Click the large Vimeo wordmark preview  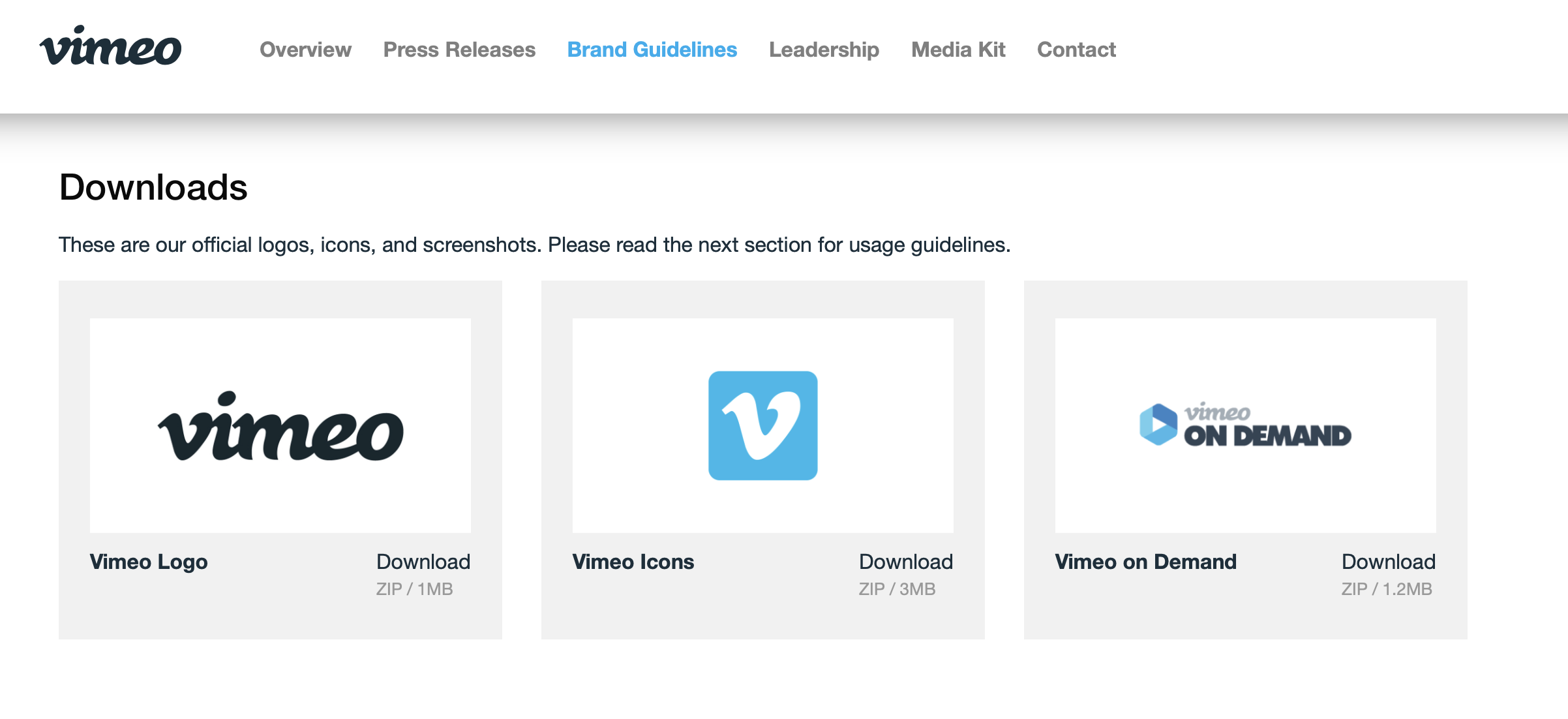tap(280, 427)
